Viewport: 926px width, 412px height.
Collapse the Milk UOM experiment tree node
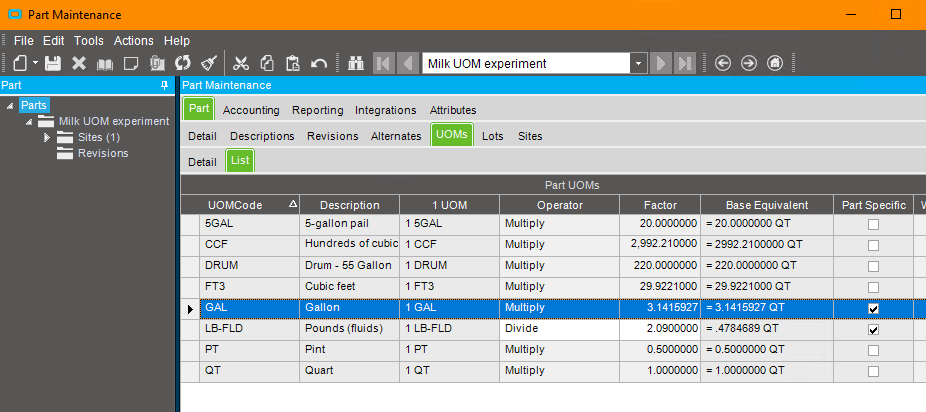(x=29, y=122)
